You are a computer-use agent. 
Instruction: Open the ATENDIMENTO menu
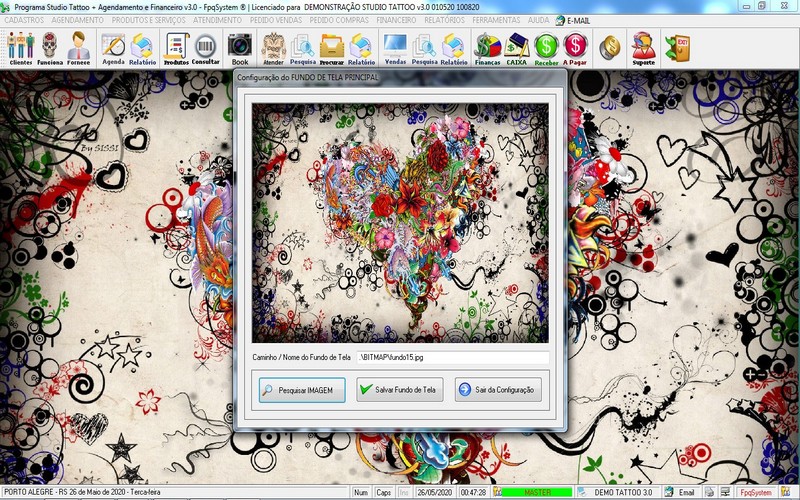(x=217, y=20)
